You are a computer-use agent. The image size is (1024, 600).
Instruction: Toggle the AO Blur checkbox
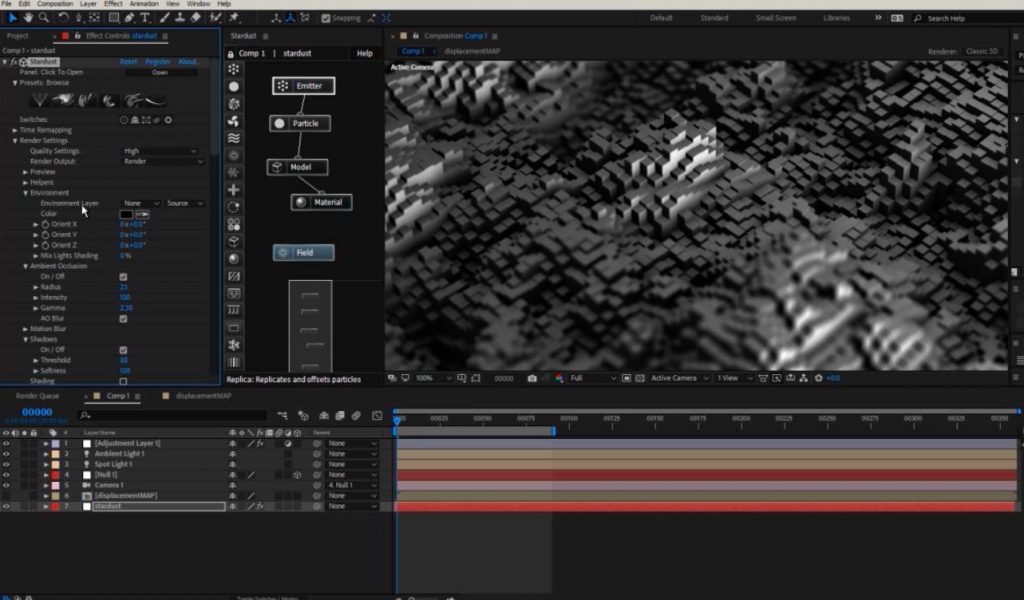[x=123, y=318]
